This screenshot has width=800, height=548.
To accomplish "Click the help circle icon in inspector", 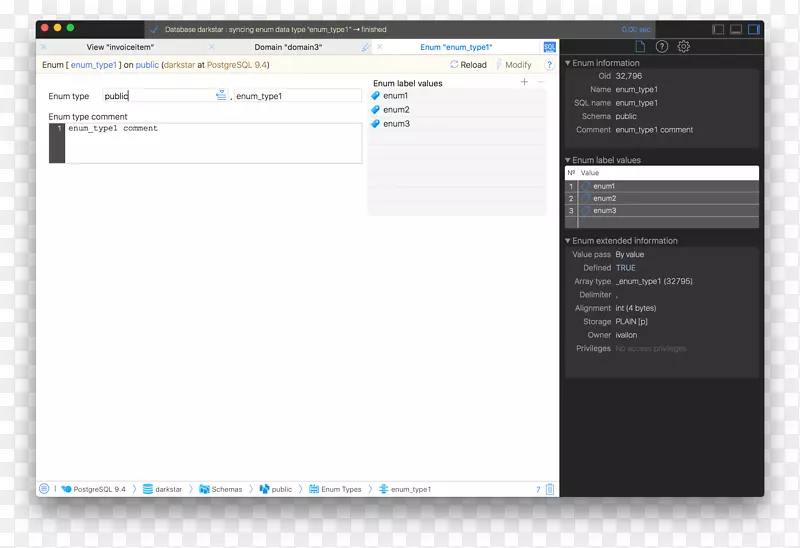I will point(662,47).
